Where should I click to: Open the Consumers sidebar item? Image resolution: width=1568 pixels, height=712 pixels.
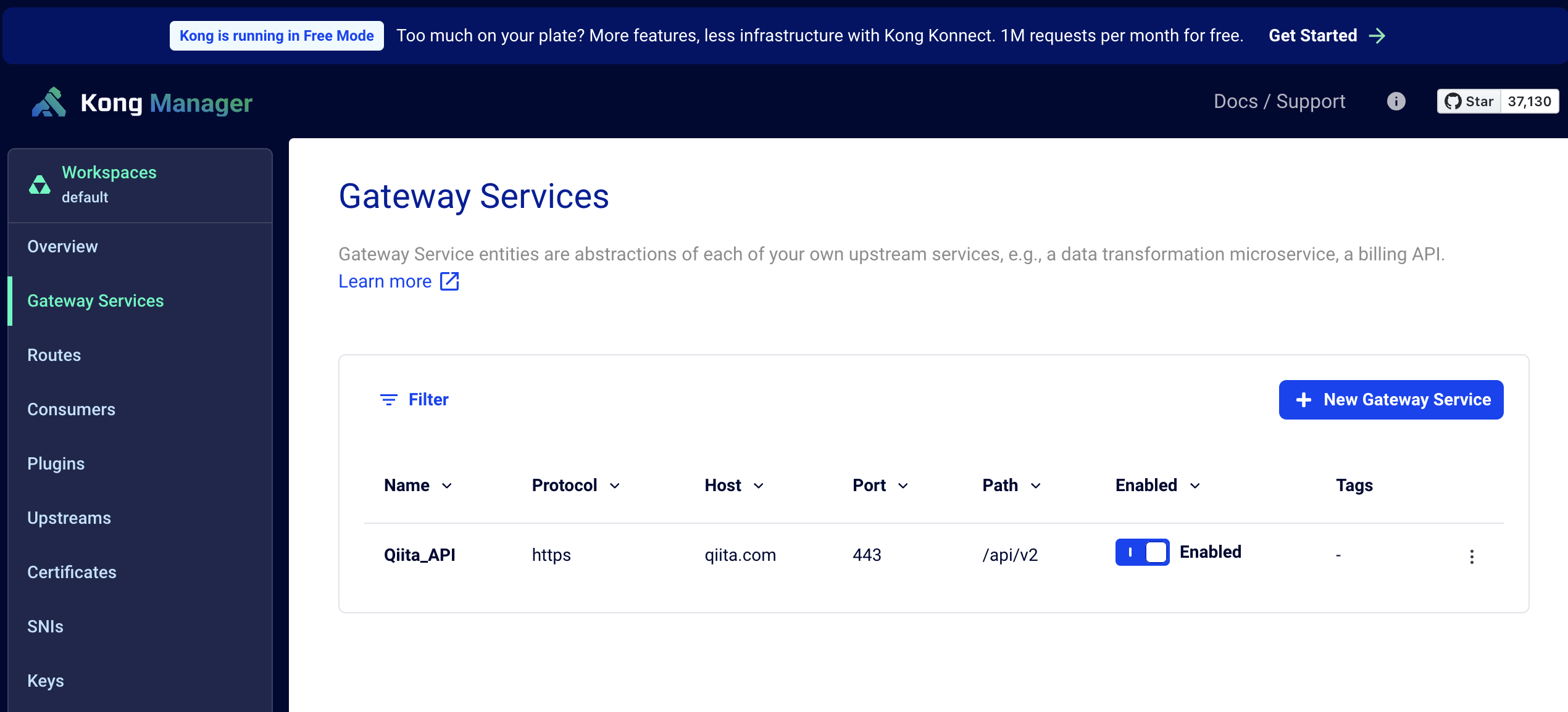tap(72, 410)
